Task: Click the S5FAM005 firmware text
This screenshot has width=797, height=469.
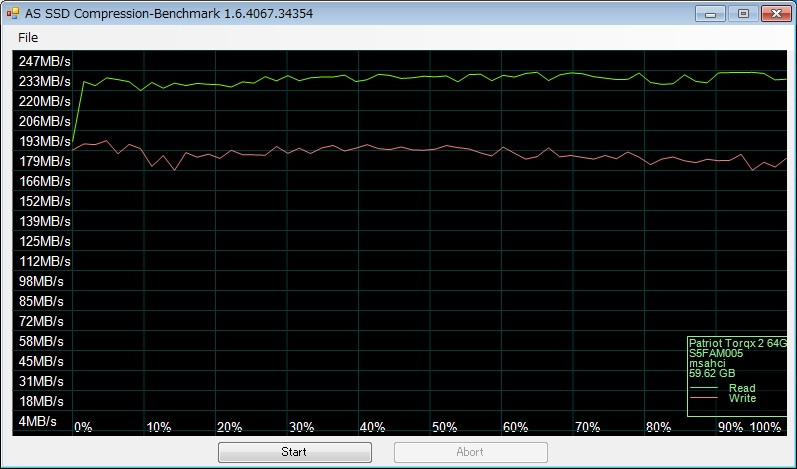Action: pos(716,354)
